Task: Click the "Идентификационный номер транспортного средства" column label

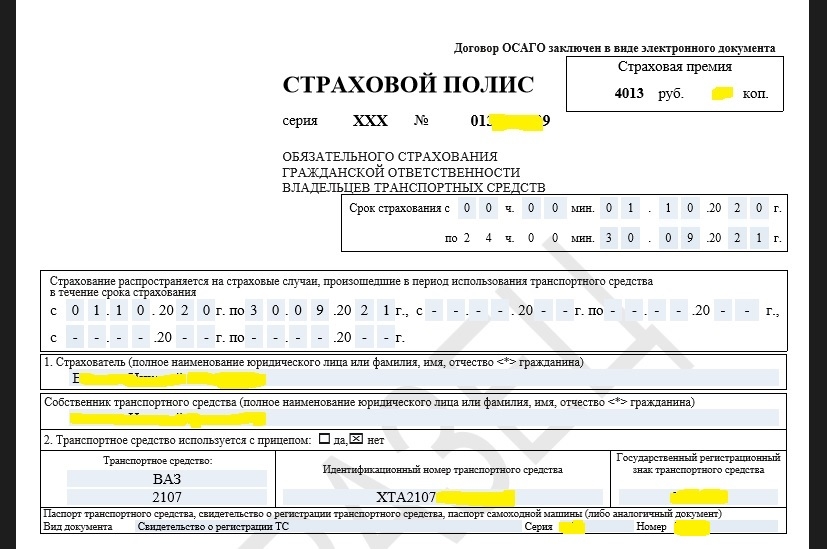Action: coord(443,469)
